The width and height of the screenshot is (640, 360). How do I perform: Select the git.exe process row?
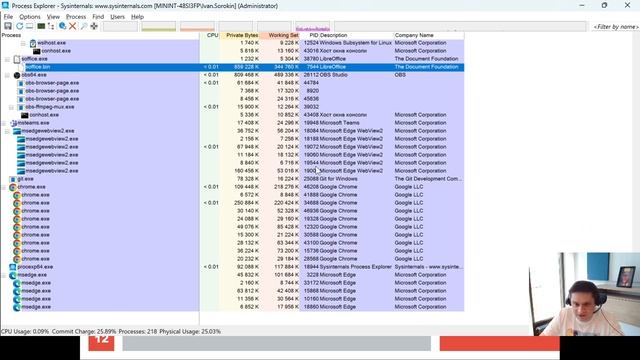pos(232,179)
